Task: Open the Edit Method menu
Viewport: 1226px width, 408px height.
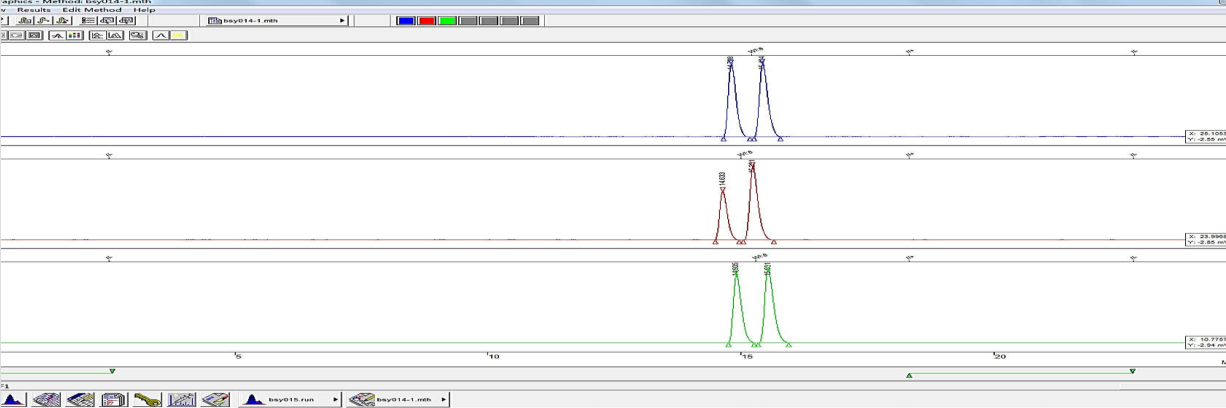Action: click(92, 10)
